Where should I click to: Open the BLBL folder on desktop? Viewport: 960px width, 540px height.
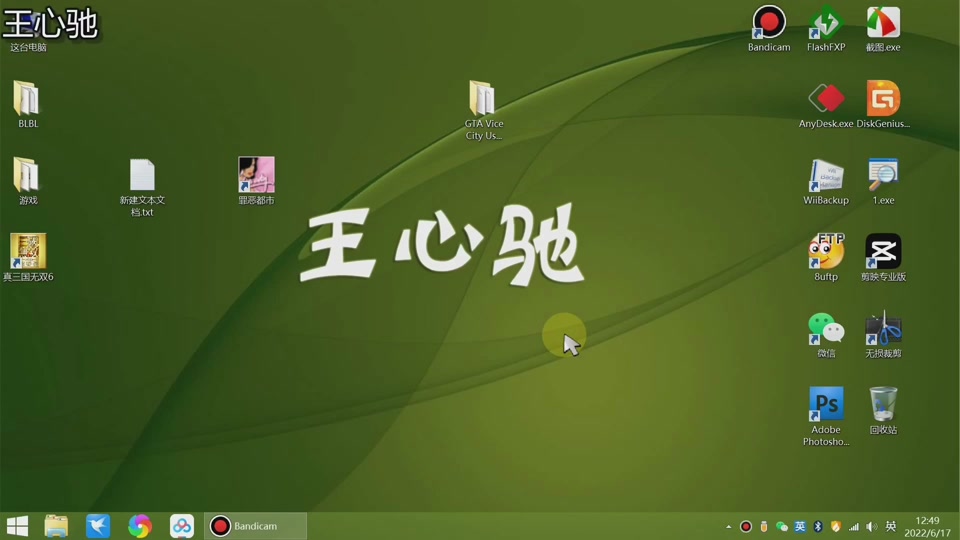pos(27,104)
